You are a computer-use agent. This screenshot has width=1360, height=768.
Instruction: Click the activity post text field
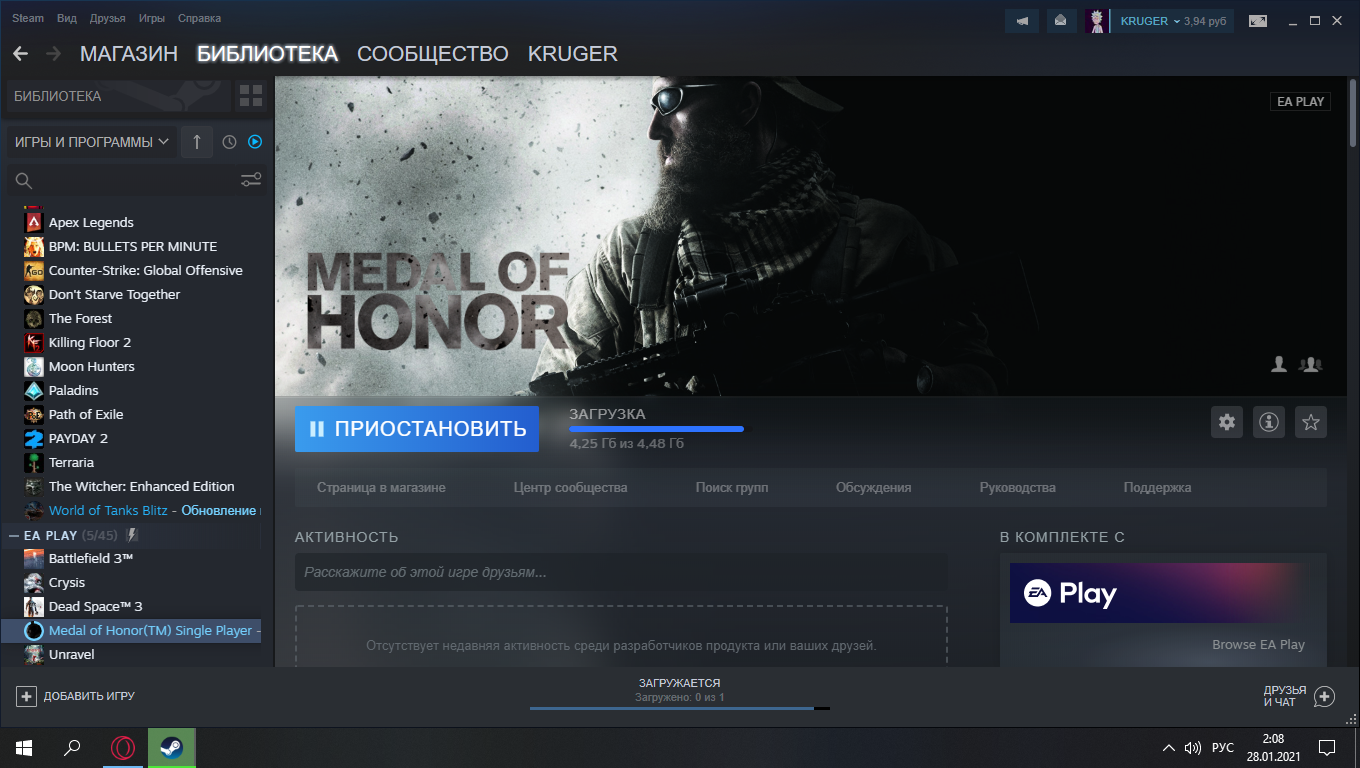click(621, 573)
